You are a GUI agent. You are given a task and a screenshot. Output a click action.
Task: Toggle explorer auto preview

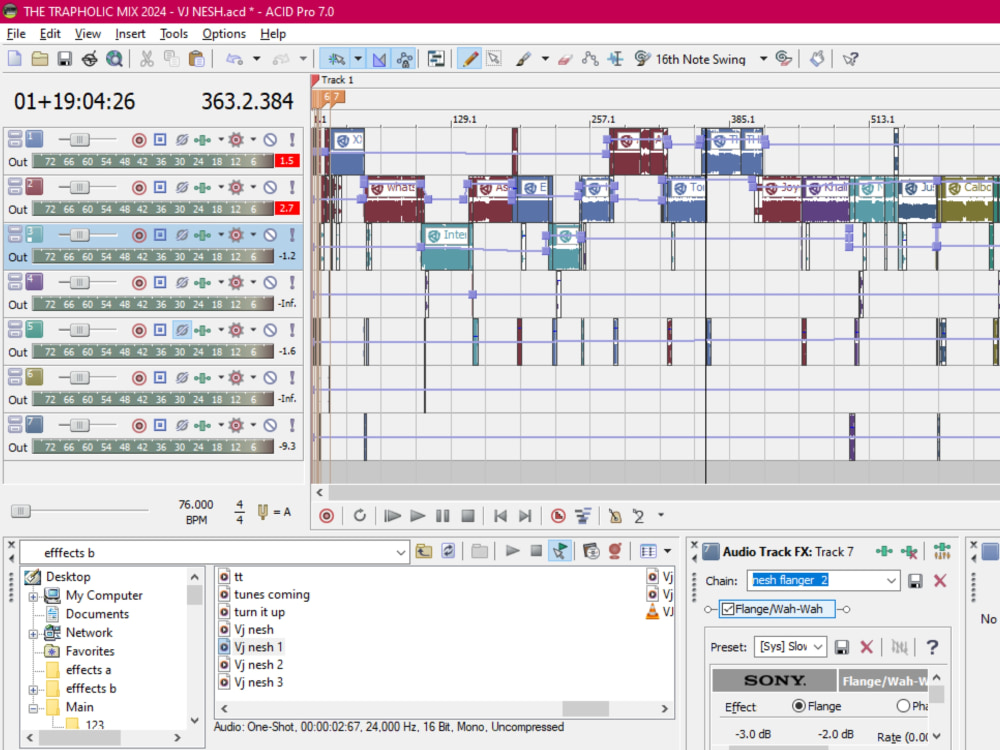[x=559, y=552]
